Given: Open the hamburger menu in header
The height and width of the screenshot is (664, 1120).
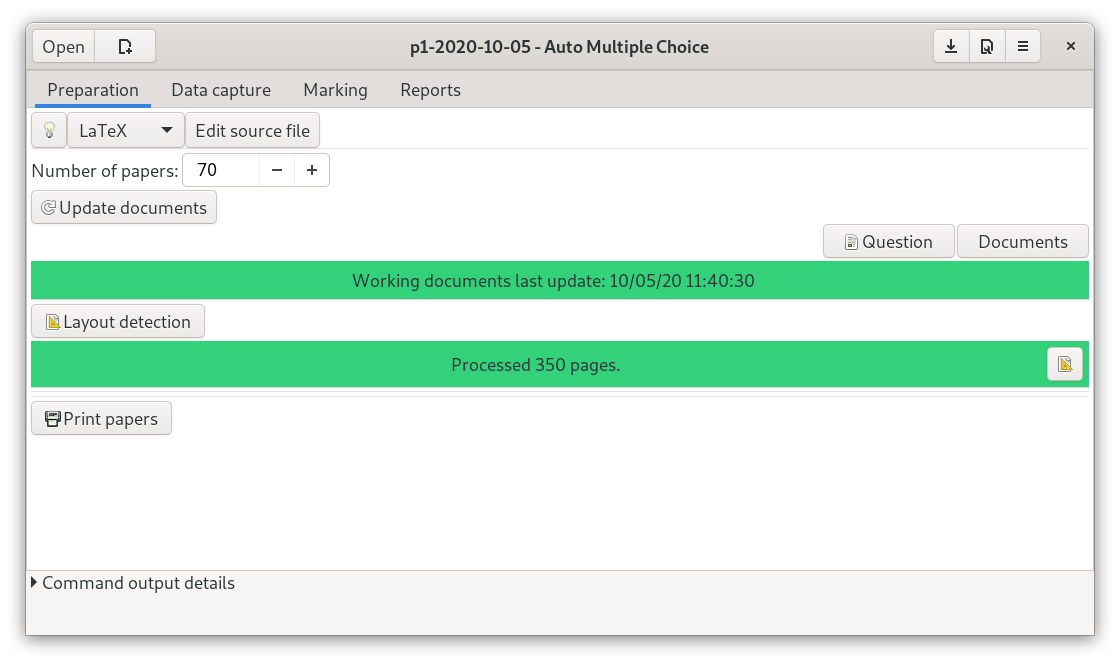Looking at the screenshot, I should coord(1022,47).
